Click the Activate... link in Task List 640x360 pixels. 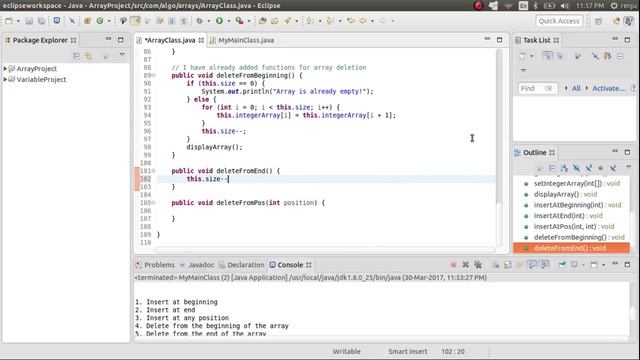609,88
